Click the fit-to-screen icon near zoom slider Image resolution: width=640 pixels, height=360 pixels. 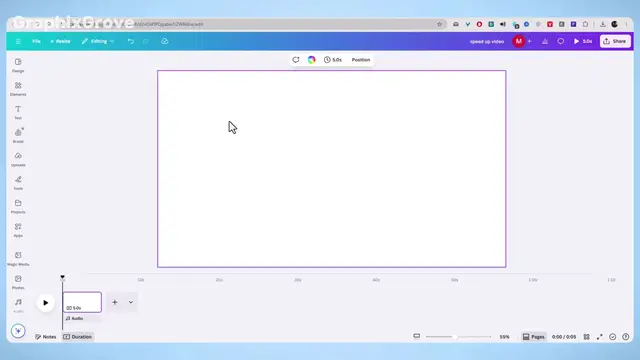click(416, 336)
